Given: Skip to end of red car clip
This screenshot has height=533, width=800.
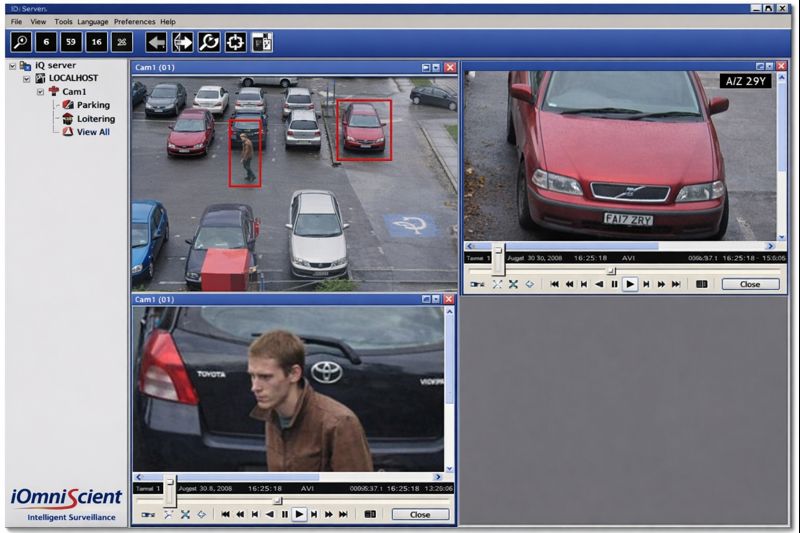Looking at the screenshot, I should click(x=676, y=284).
